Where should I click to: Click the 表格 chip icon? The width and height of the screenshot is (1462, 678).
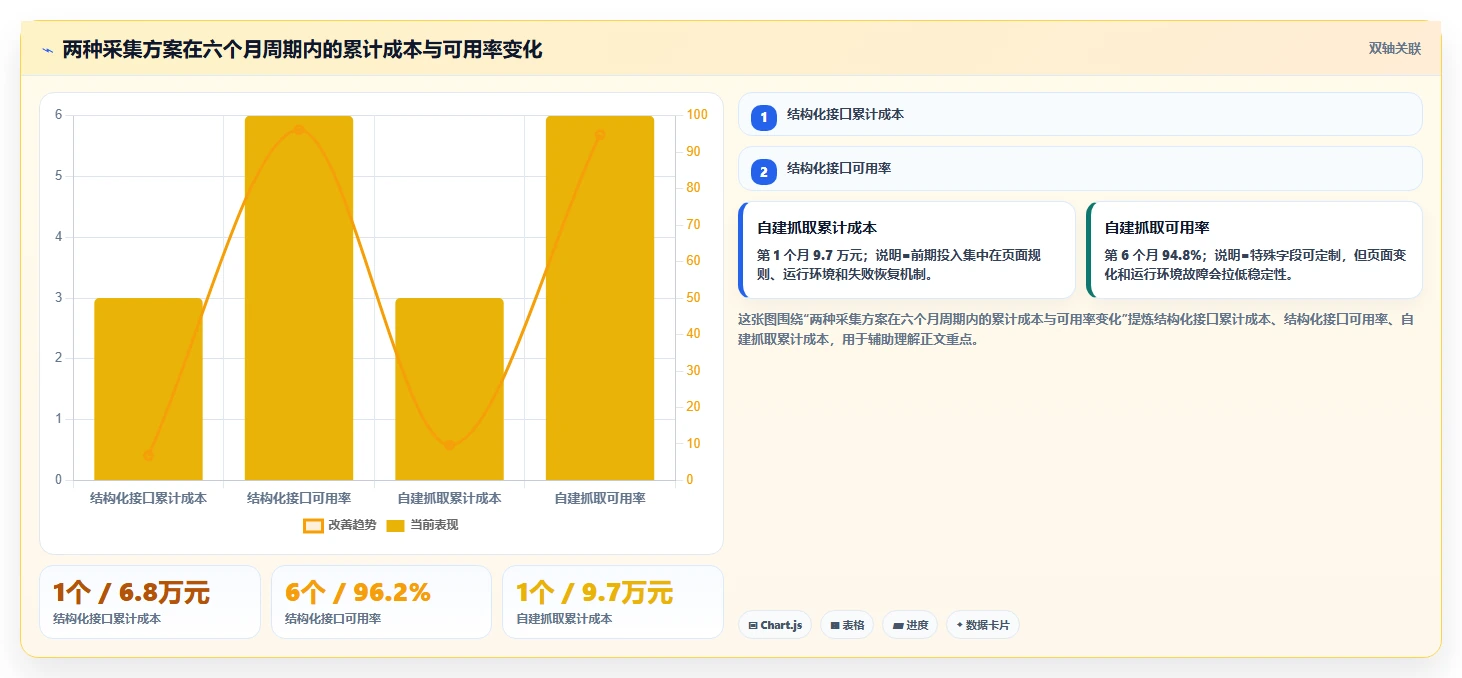click(835, 626)
